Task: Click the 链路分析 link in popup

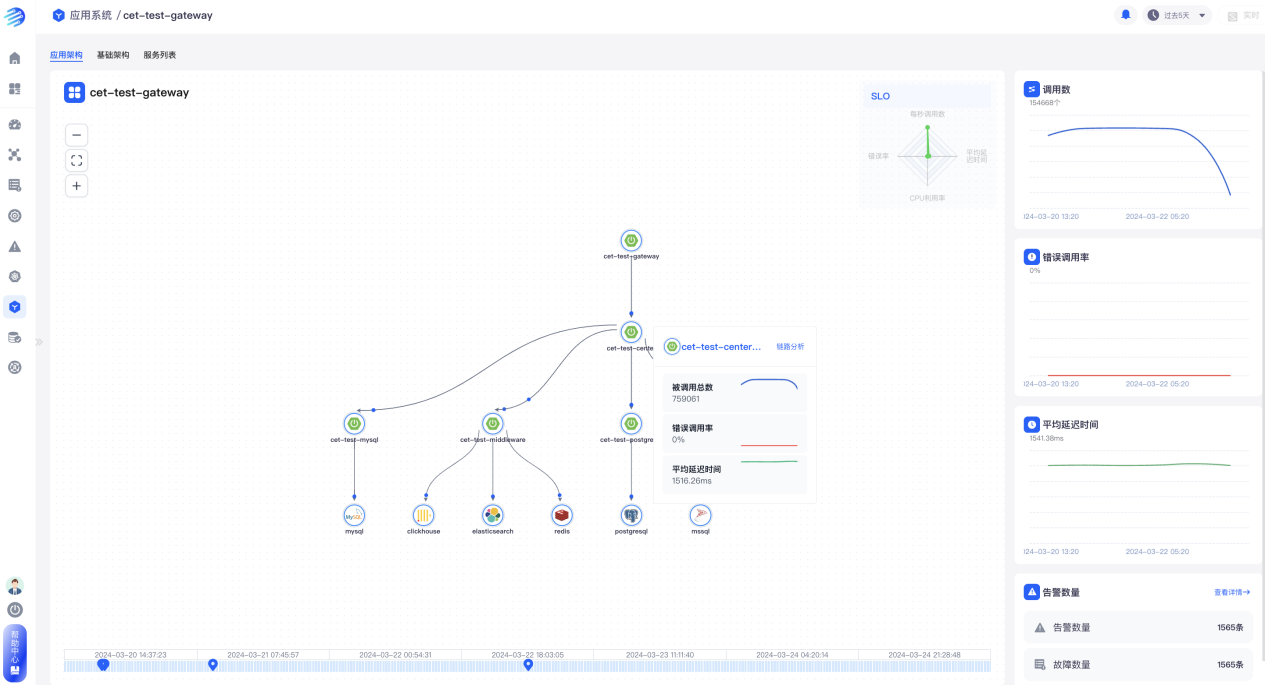Action: (x=790, y=347)
